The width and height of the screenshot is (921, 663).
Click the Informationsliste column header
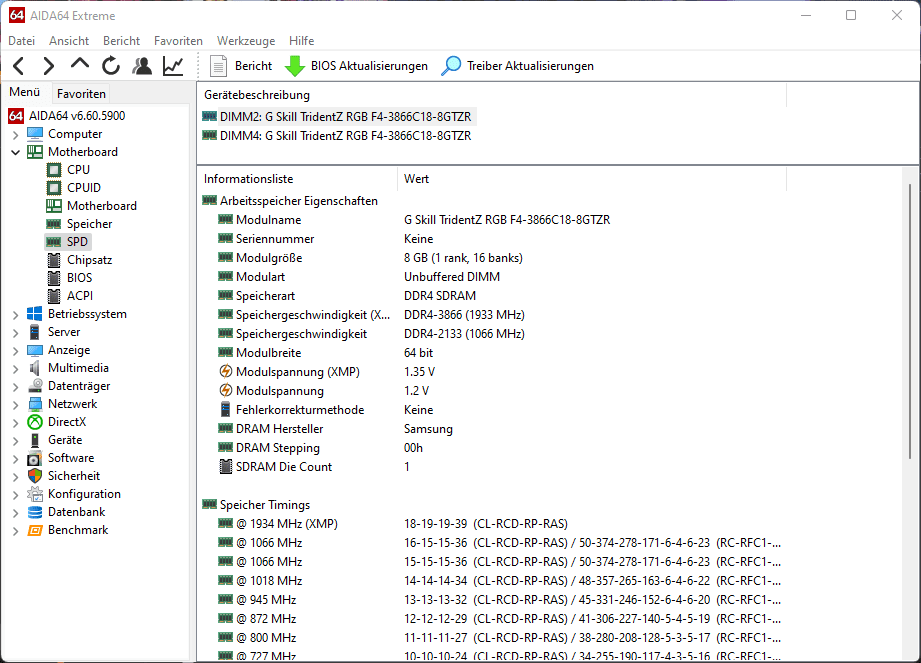pos(297,179)
